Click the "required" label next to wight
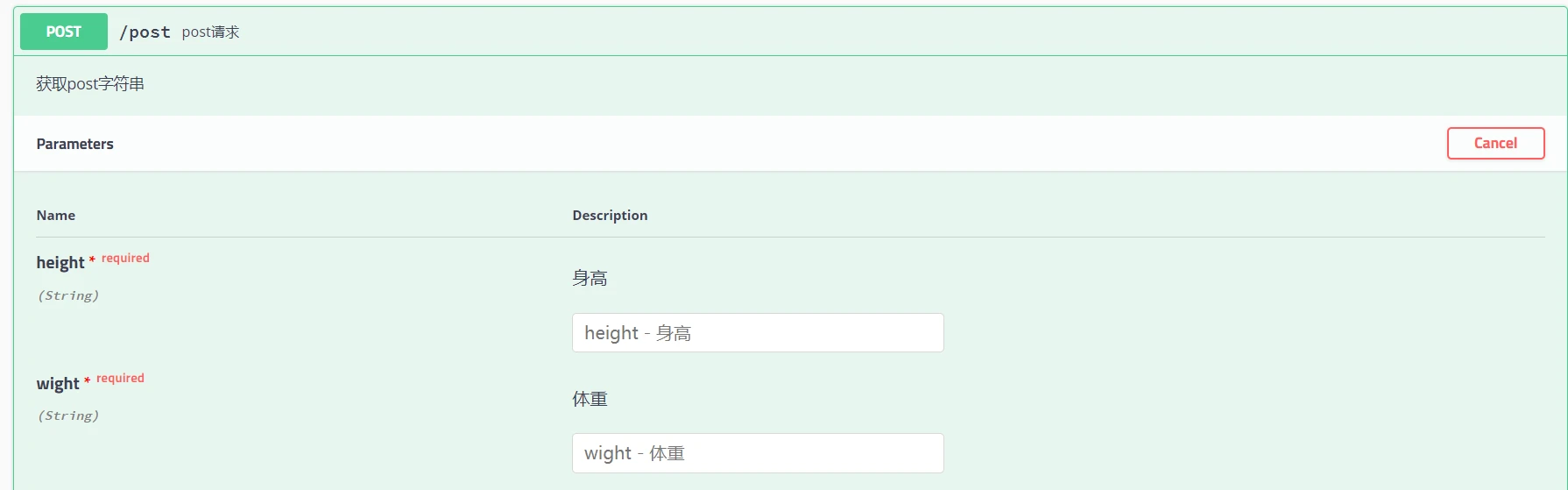Screen dimensions: 1568x490 coord(120,378)
